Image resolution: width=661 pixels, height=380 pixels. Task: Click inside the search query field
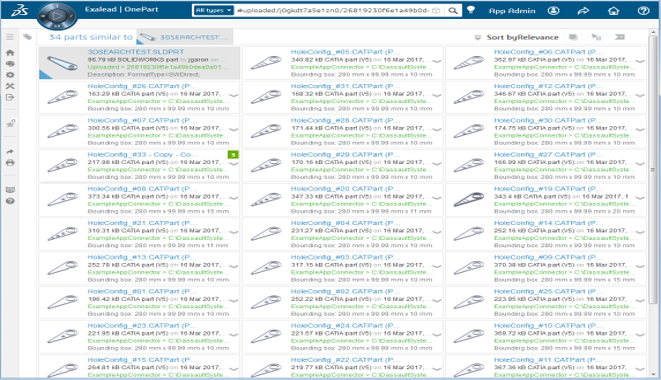coord(333,11)
